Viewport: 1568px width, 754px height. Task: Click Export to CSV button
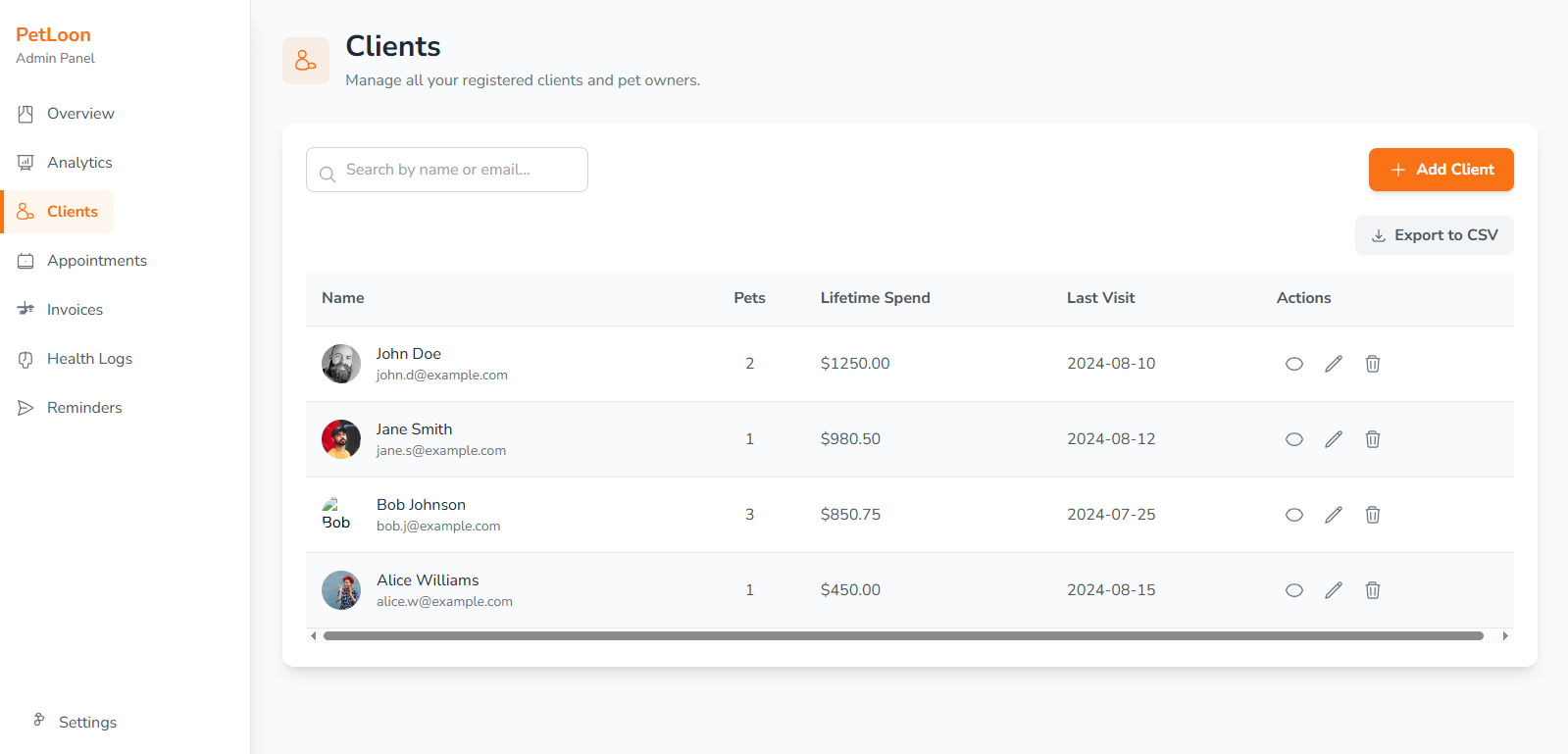click(1434, 235)
